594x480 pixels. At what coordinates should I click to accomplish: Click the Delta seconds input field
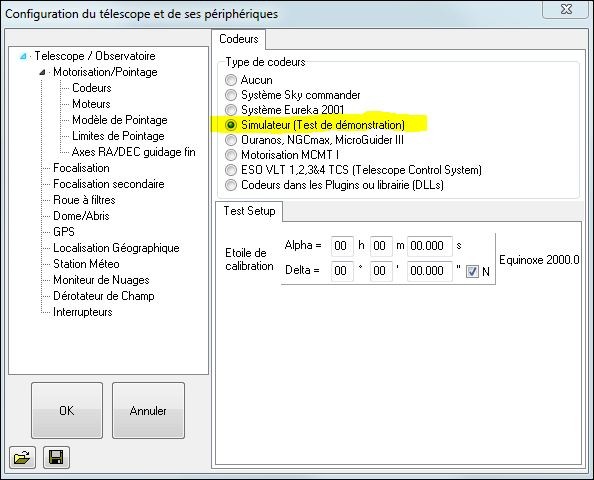coord(430,271)
